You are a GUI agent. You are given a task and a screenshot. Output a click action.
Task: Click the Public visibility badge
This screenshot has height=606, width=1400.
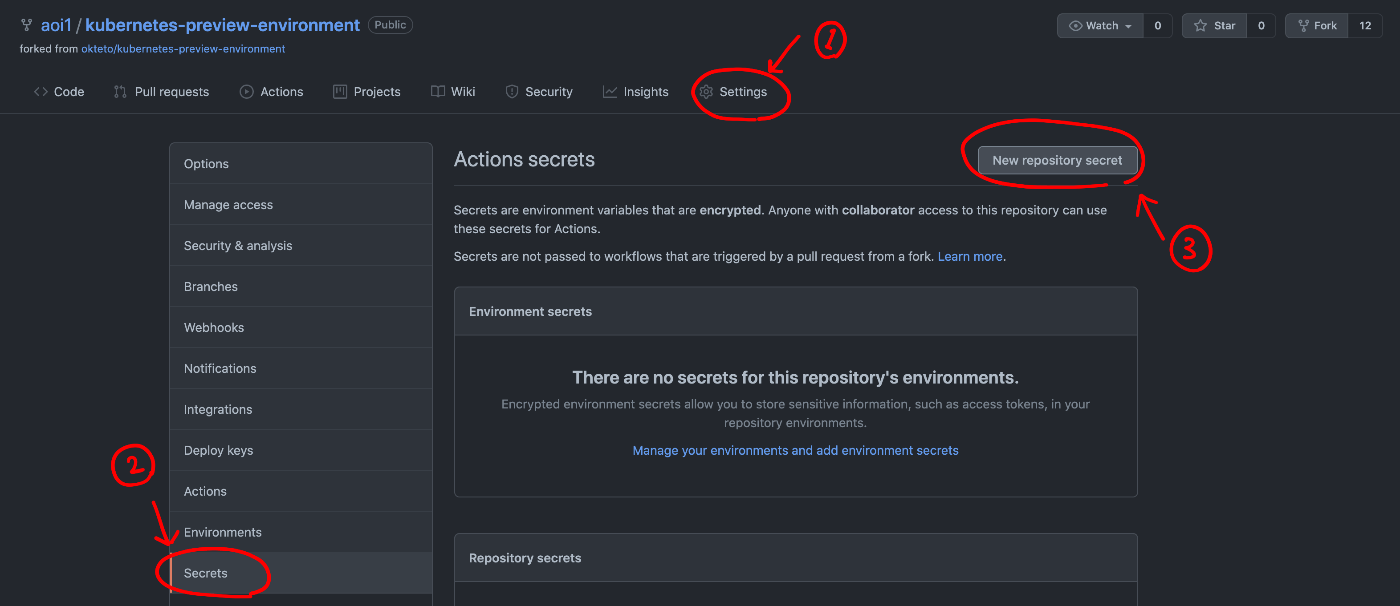390,25
